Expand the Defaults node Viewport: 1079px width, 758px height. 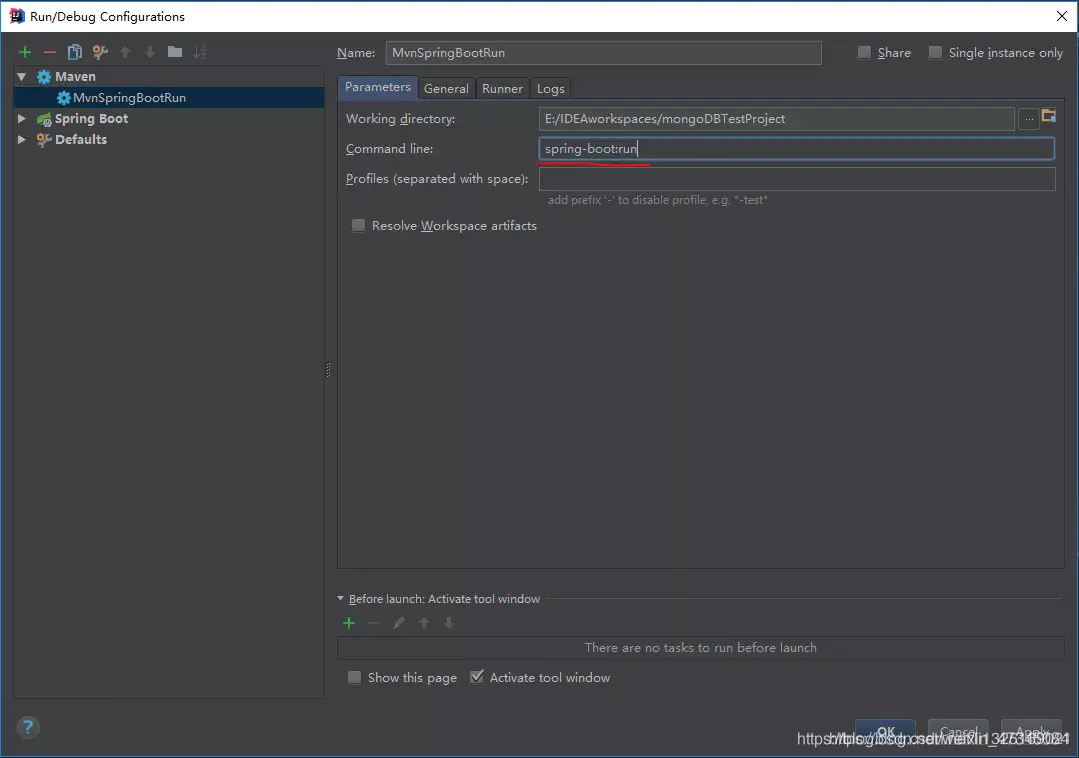pyautogui.click(x=22, y=140)
